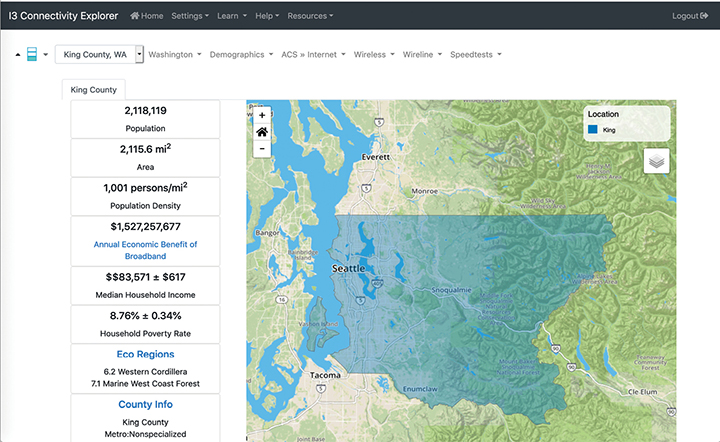Click the King County, WA location field
Viewport: 720px width, 442px height.
pyautogui.click(x=95, y=55)
